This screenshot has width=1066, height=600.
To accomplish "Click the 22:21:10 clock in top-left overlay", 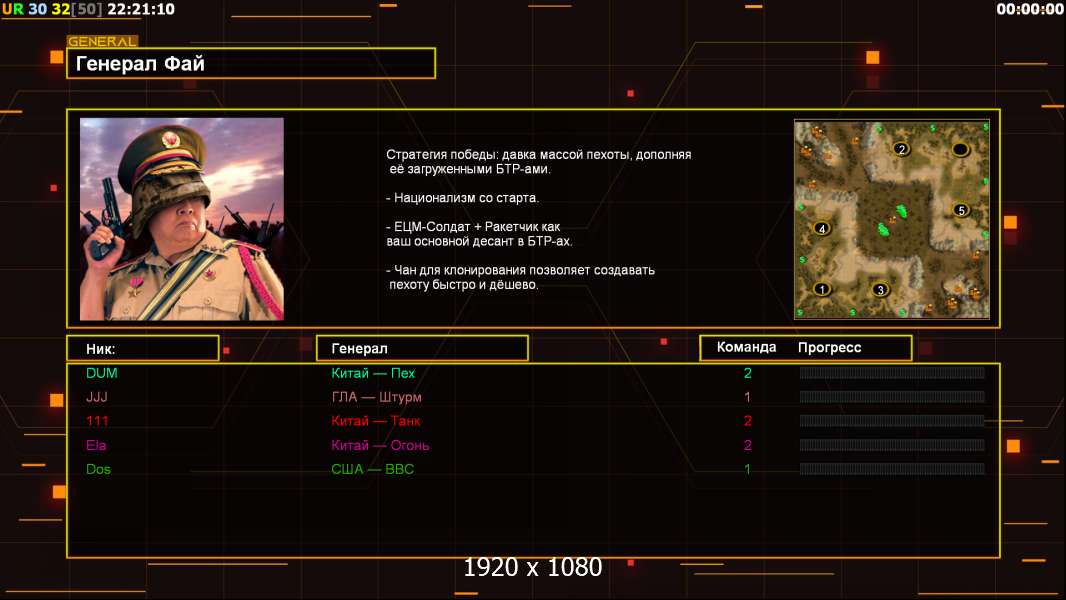I will pos(141,9).
